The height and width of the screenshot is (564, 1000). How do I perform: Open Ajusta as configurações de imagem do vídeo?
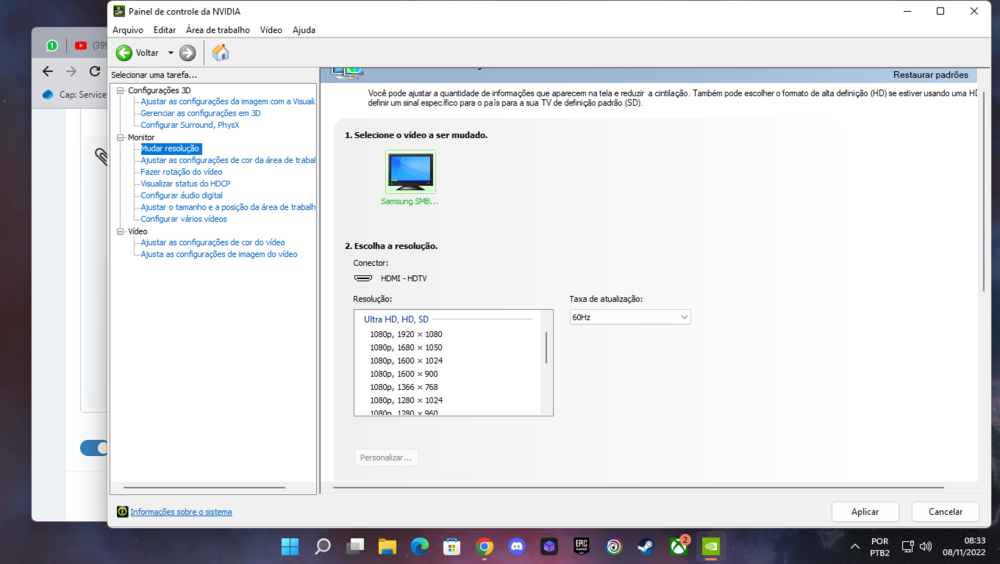pos(219,254)
